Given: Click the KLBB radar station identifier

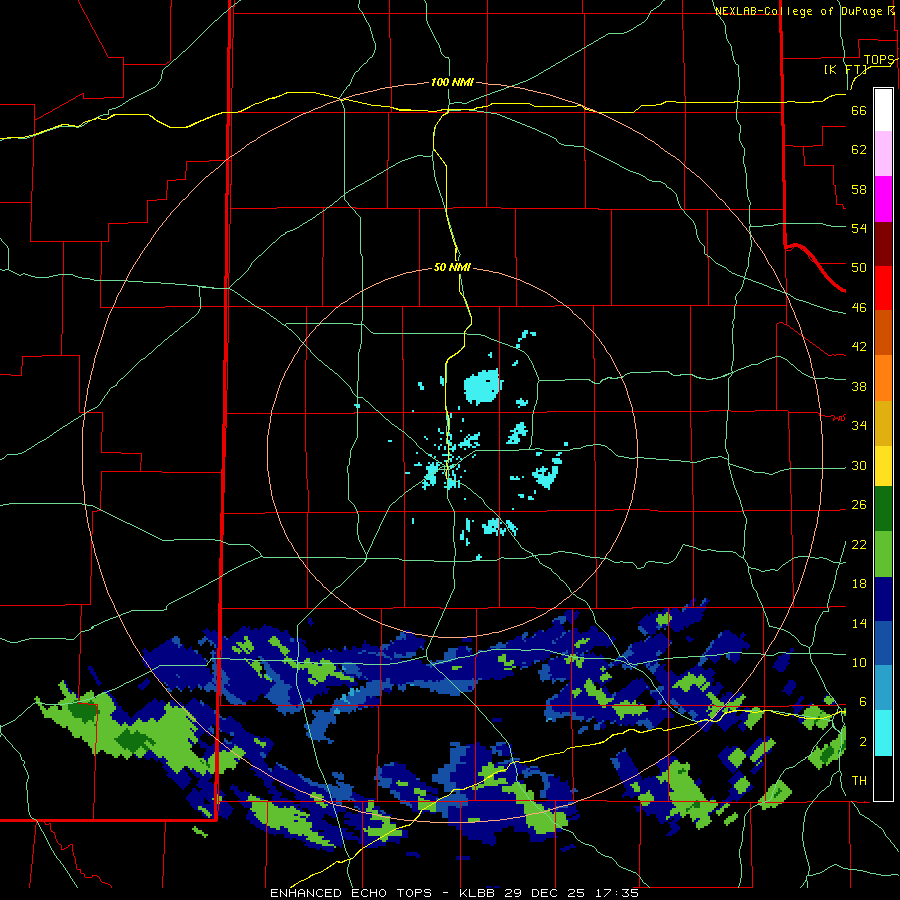Looking at the screenshot, I should tap(479, 893).
